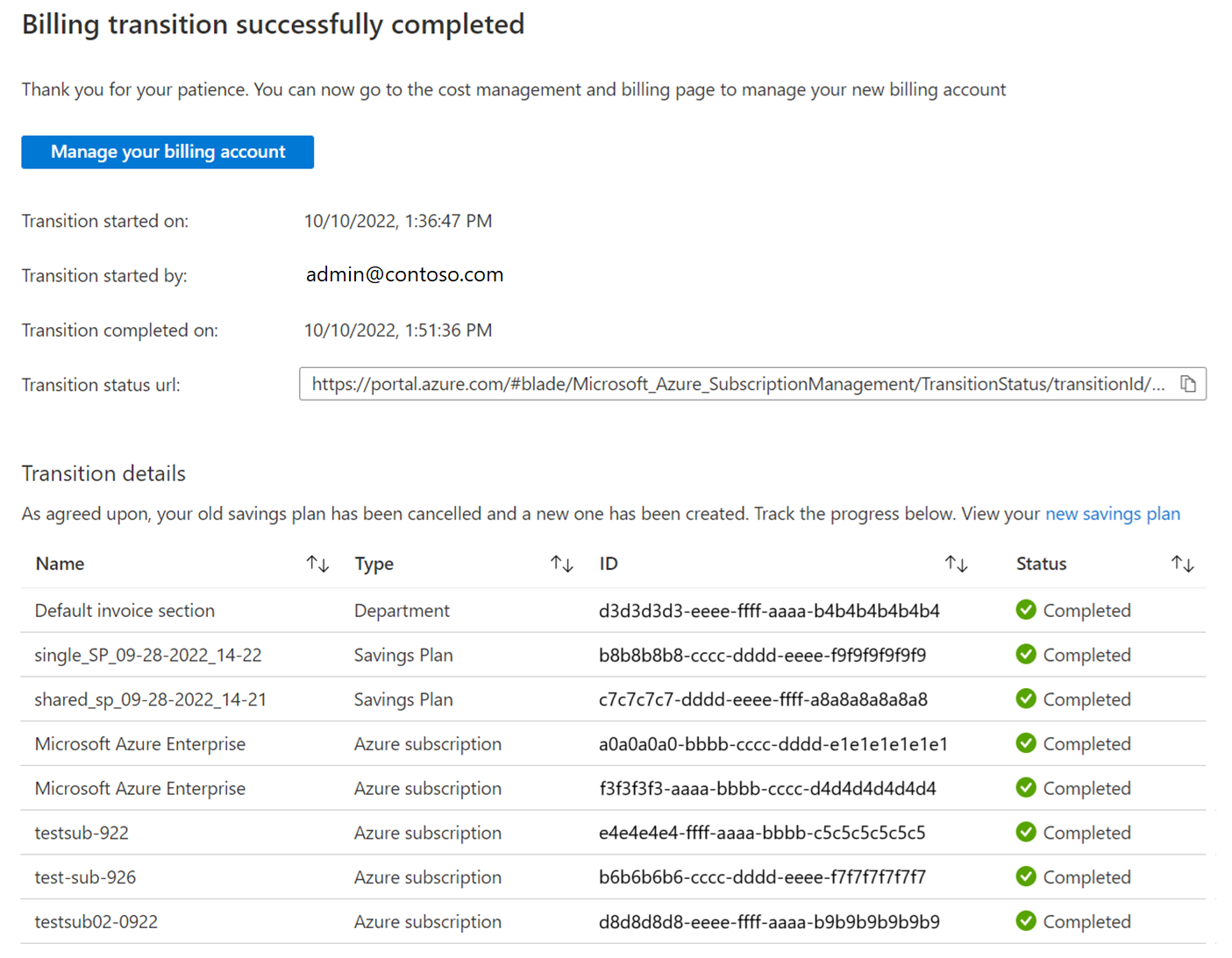This screenshot has width=1232, height=958.
Task: Open the new savings plan link
Action: tap(1113, 514)
